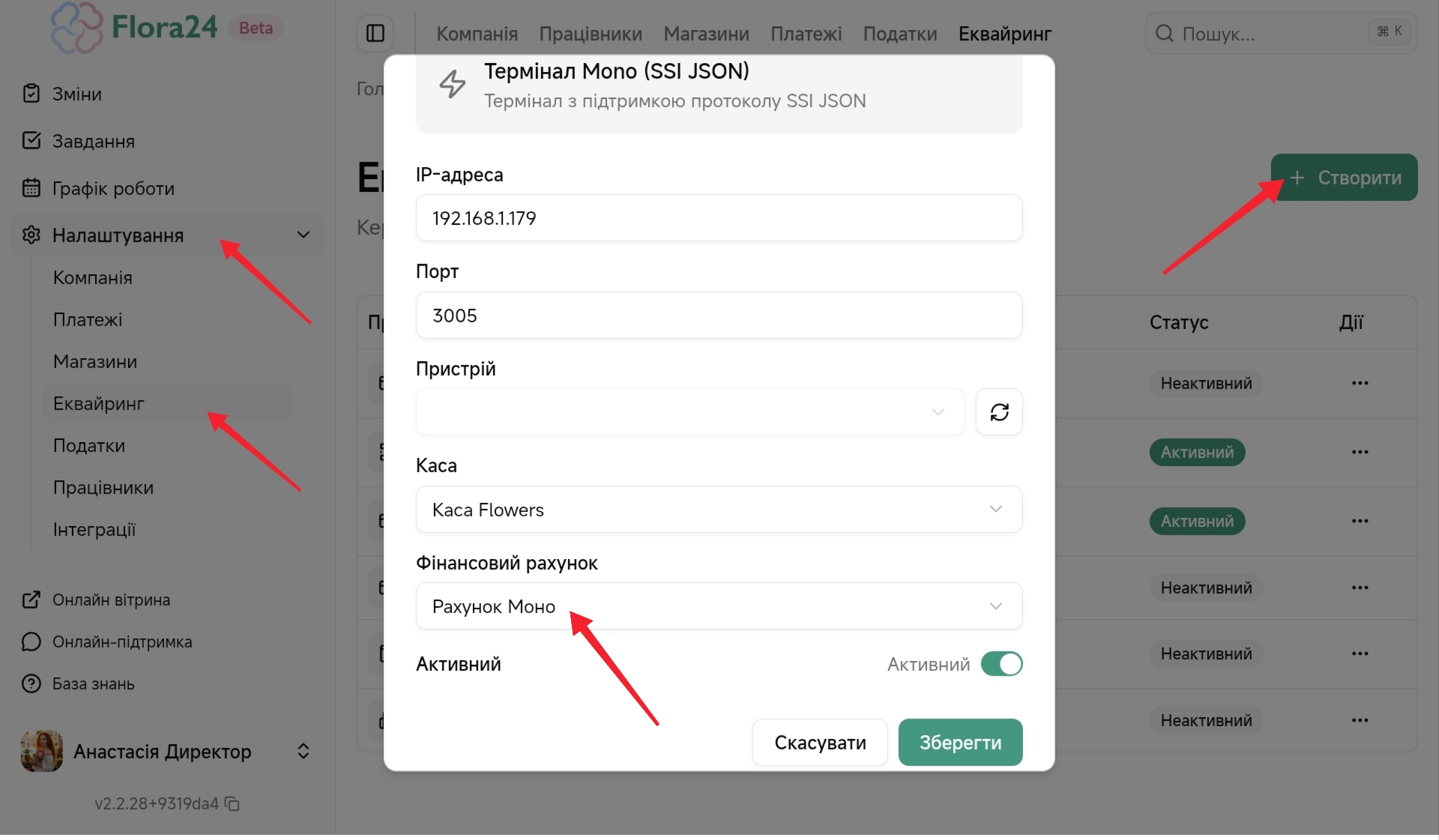Viewport: 1439px width, 840px height.
Task: Switch to the Податки top tab
Action: pyautogui.click(x=899, y=34)
